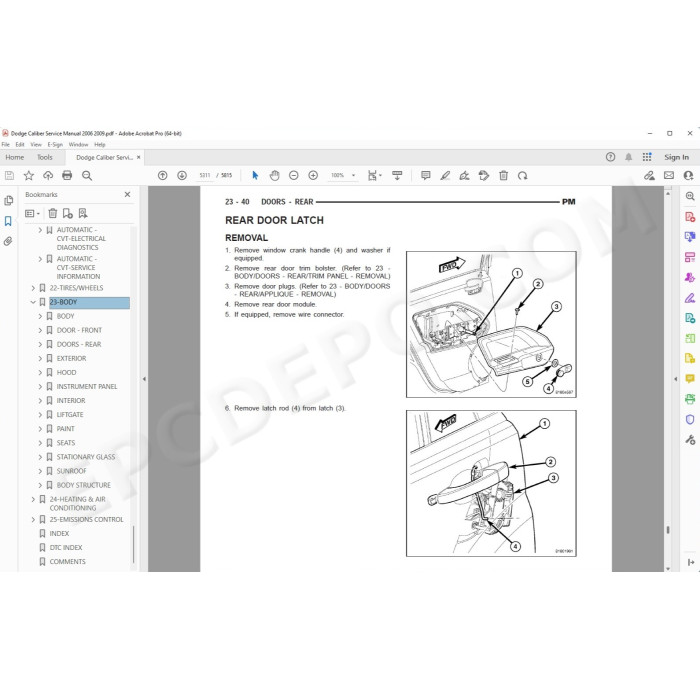
Task: Open the find text magnifier icon
Action: pos(87,175)
